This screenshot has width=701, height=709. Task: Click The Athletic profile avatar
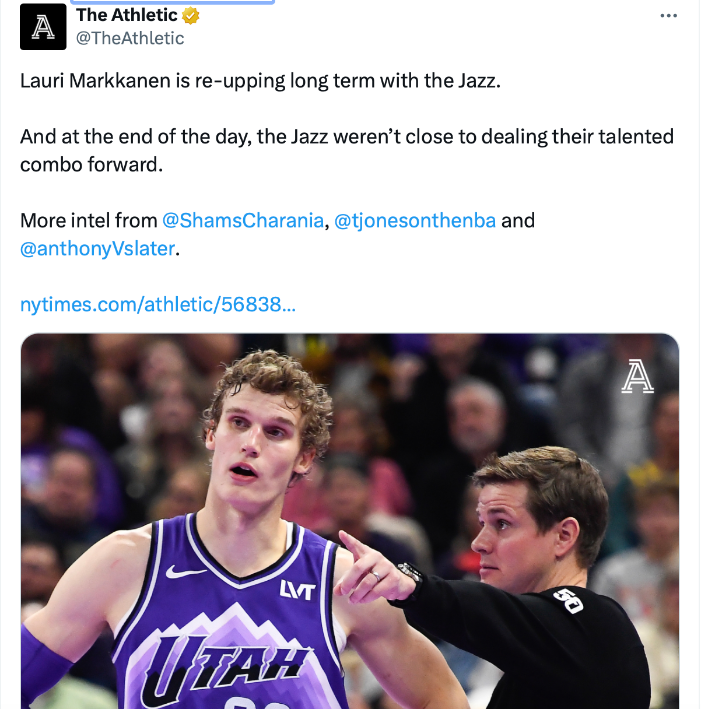(x=43, y=27)
